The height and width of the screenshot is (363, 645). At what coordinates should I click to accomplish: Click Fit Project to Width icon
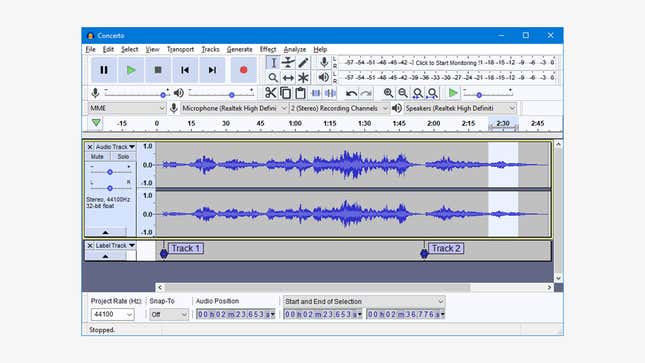tap(432, 93)
